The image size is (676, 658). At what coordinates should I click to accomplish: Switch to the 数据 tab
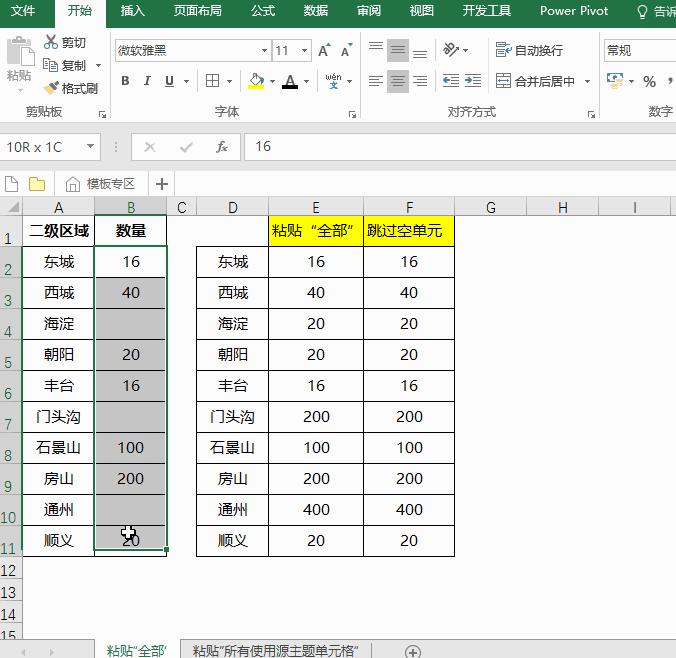coord(316,11)
